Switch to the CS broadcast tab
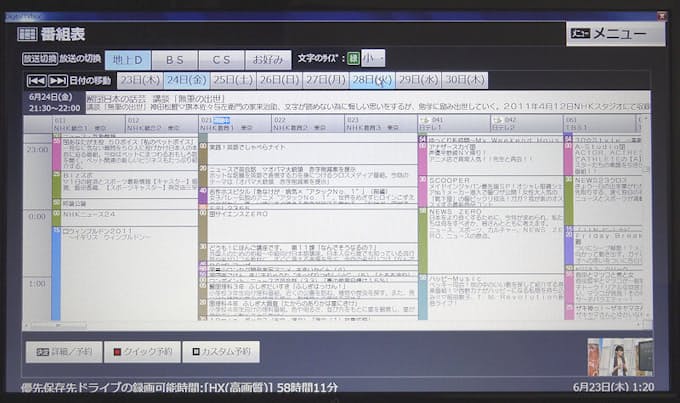Viewport: 680px width, 403px height. click(x=220, y=60)
